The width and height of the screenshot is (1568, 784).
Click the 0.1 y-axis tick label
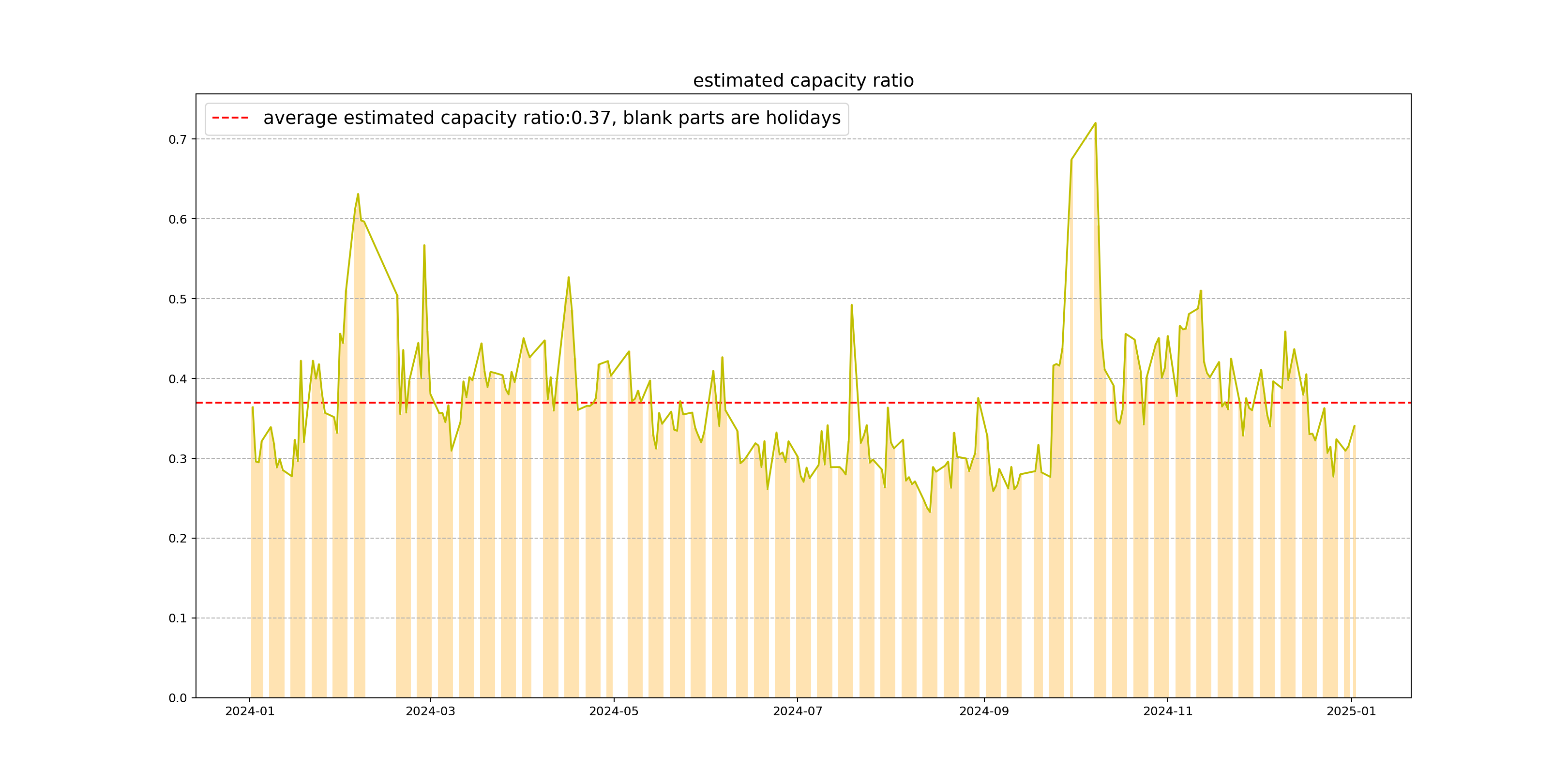click(178, 618)
